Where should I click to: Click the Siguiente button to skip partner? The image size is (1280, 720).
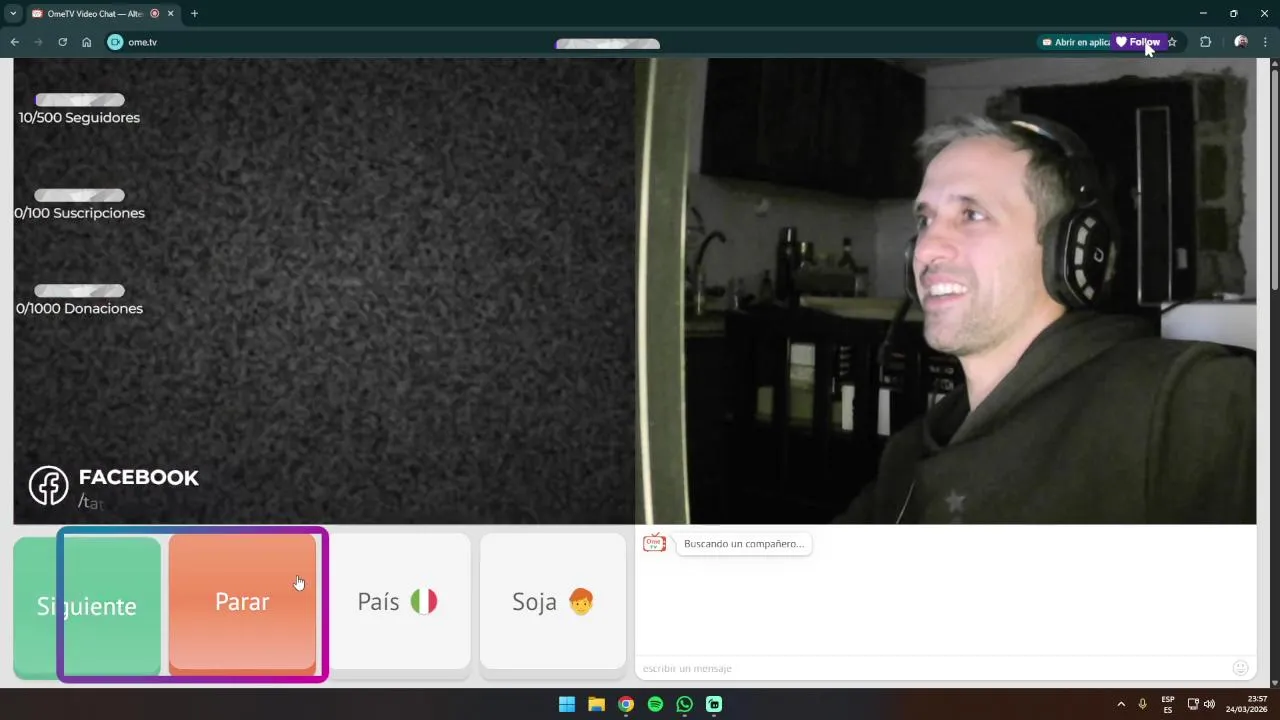(x=87, y=606)
